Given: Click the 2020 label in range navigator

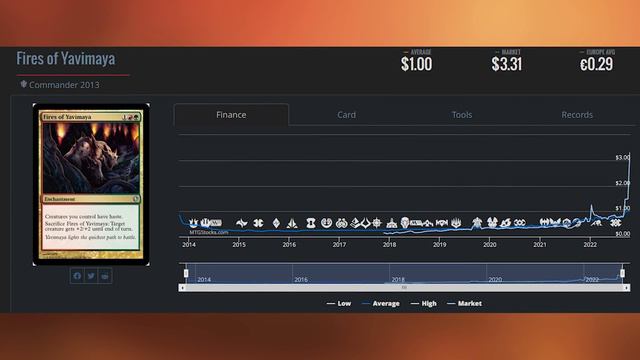Looking at the screenshot, I should [495, 280].
